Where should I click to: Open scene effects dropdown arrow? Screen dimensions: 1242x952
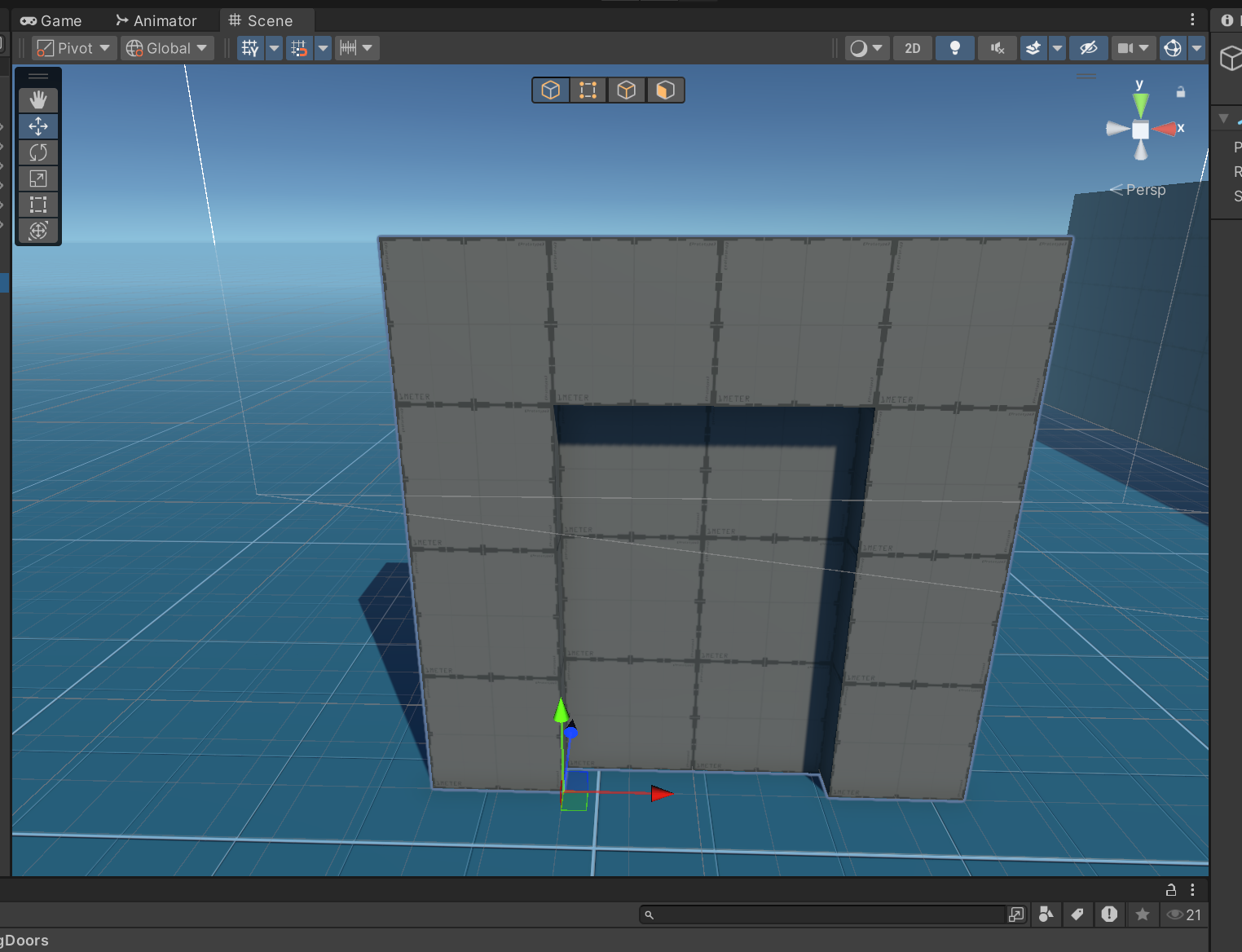click(1057, 48)
